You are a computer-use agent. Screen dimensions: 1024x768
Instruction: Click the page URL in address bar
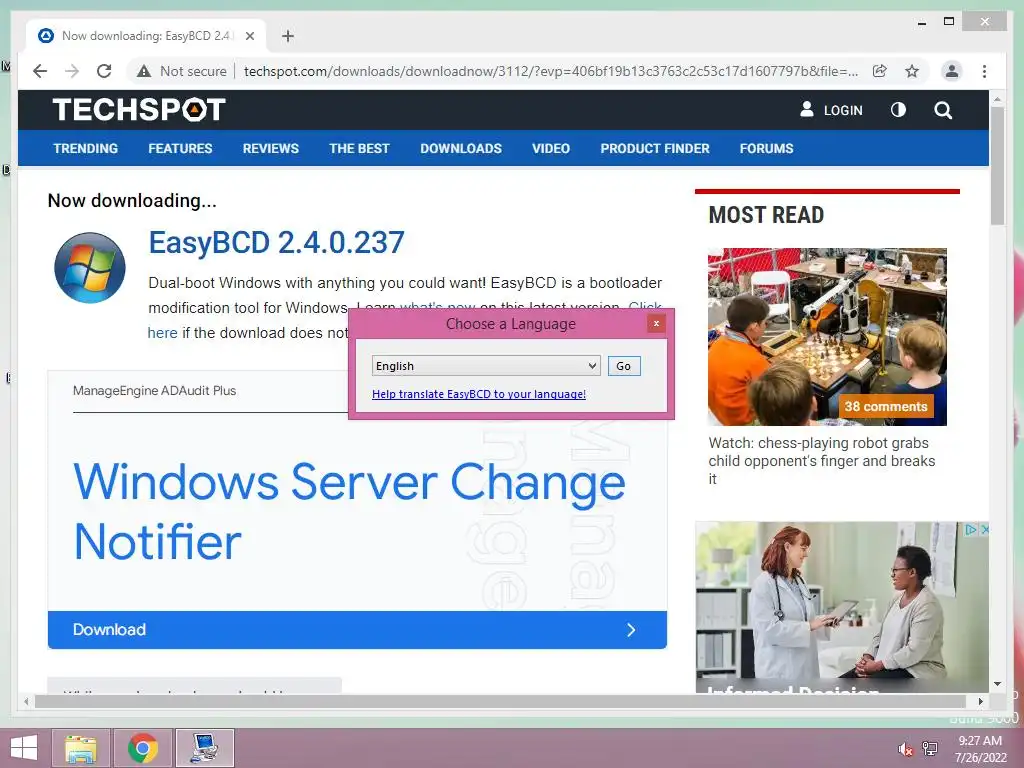[551, 71]
